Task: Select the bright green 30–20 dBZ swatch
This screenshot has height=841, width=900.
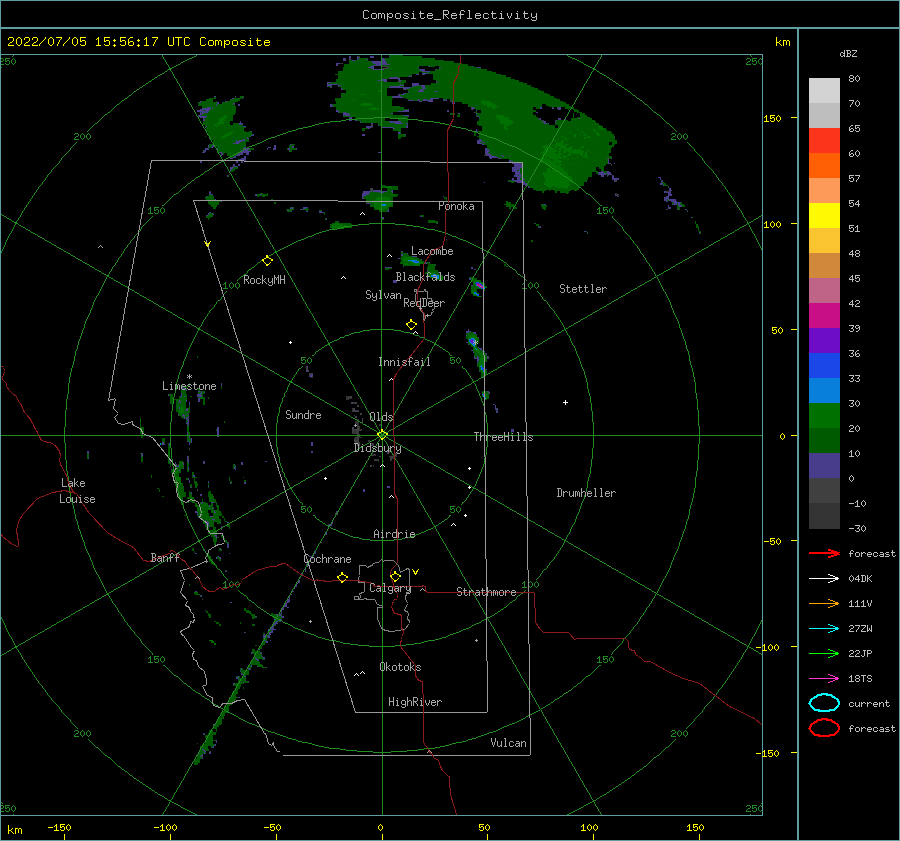Action: [824, 415]
